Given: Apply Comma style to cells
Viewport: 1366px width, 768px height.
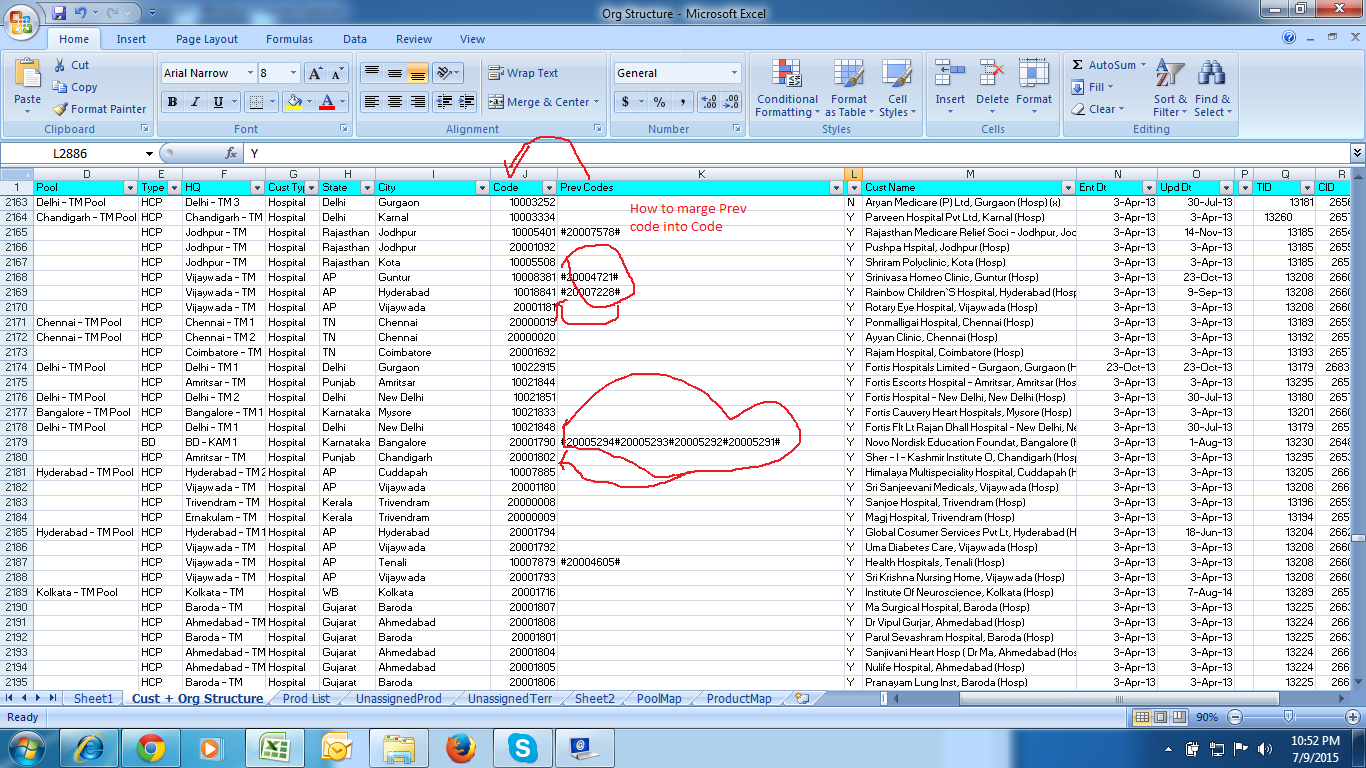Looking at the screenshot, I should click(x=682, y=102).
